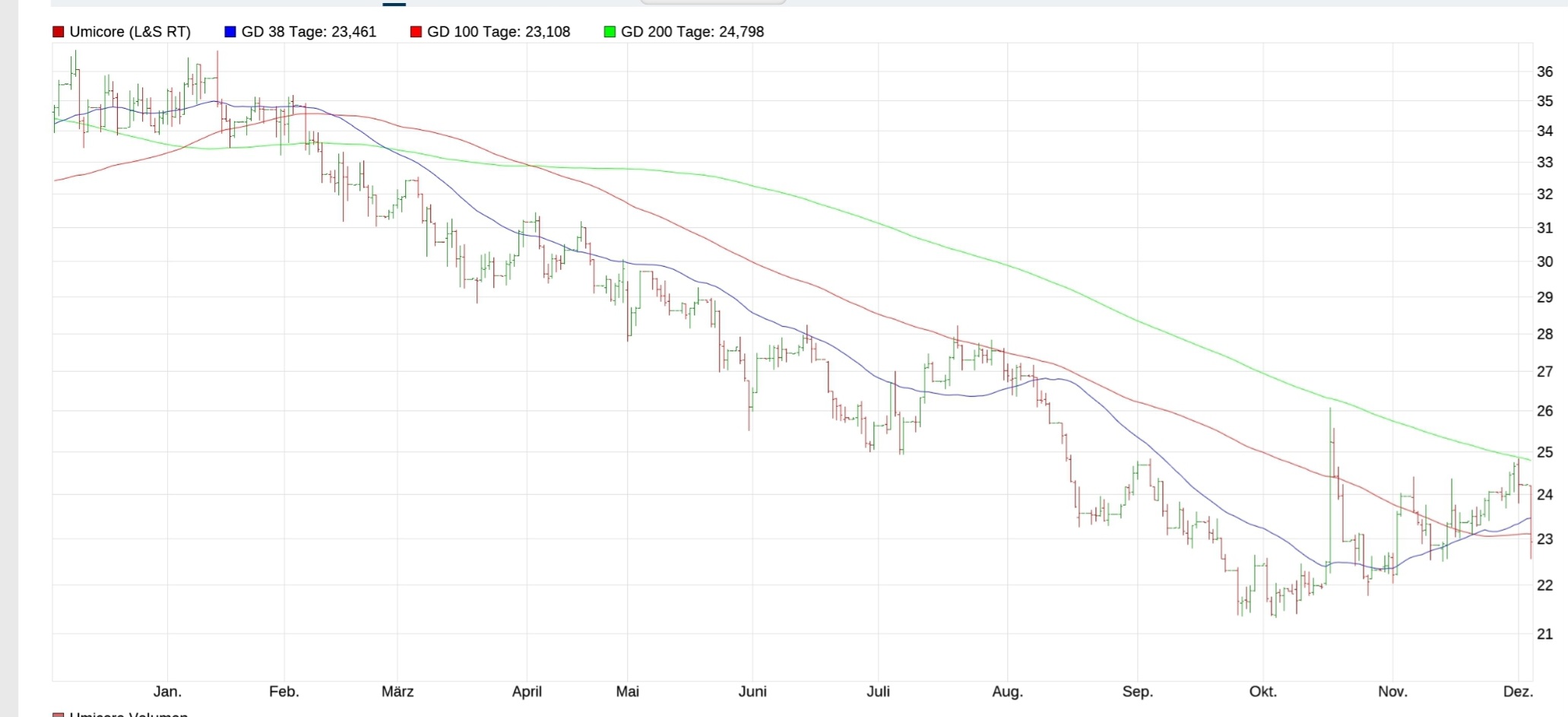The height and width of the screenshot is (717, 1568).
Task: Click the 36 price label on the y-axis
Action: pos(1544,72)
